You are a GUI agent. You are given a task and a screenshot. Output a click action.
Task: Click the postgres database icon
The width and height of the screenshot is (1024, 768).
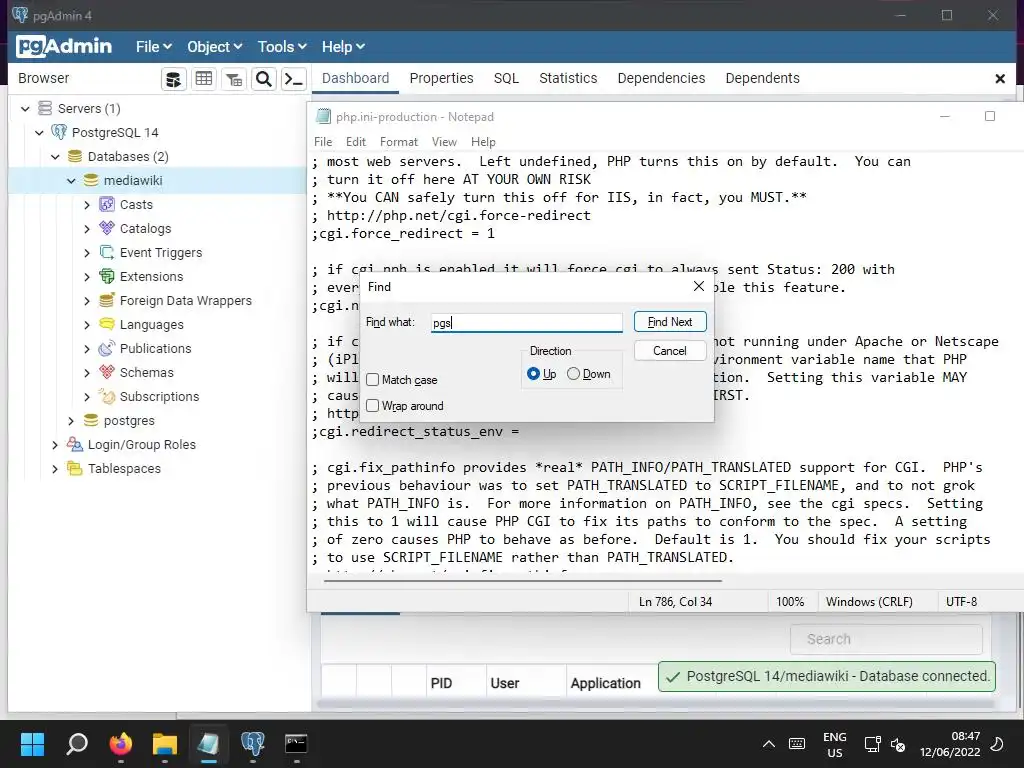pos(91,420)
